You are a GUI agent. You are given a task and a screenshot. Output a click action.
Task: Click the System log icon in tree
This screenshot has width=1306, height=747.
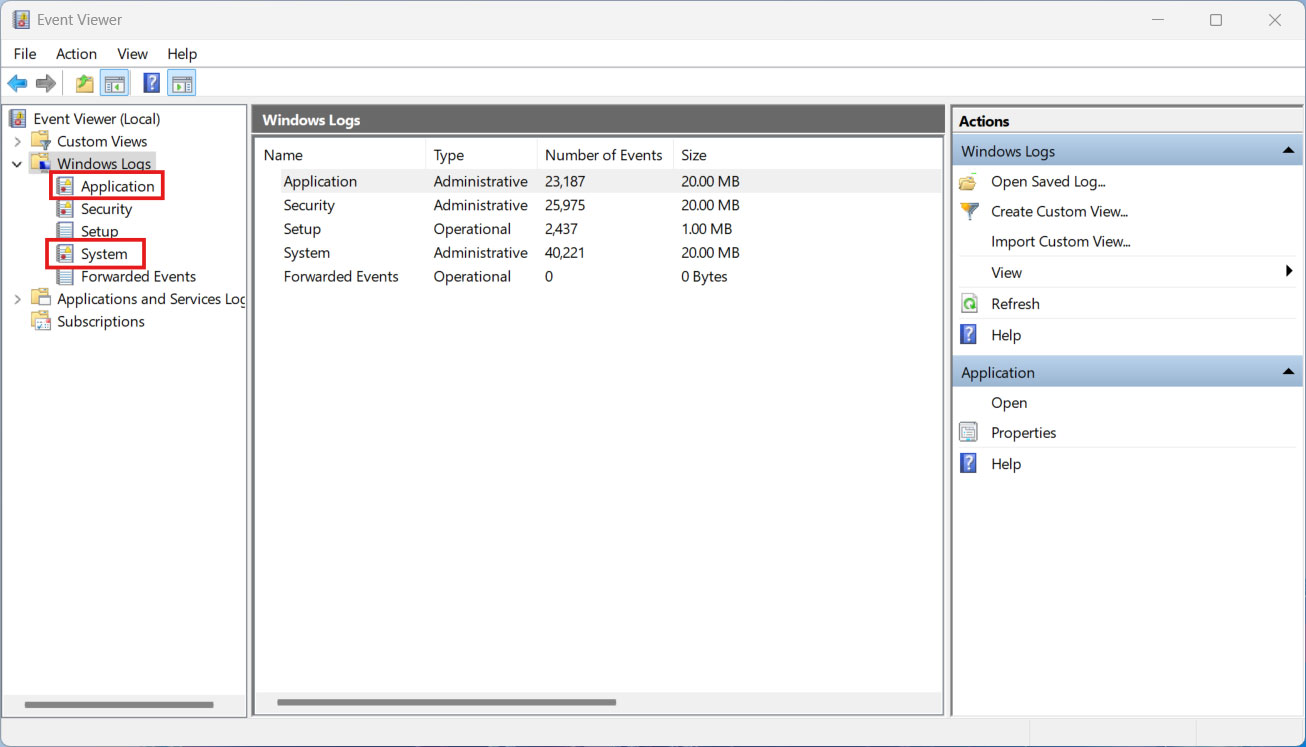coord(65,254)
